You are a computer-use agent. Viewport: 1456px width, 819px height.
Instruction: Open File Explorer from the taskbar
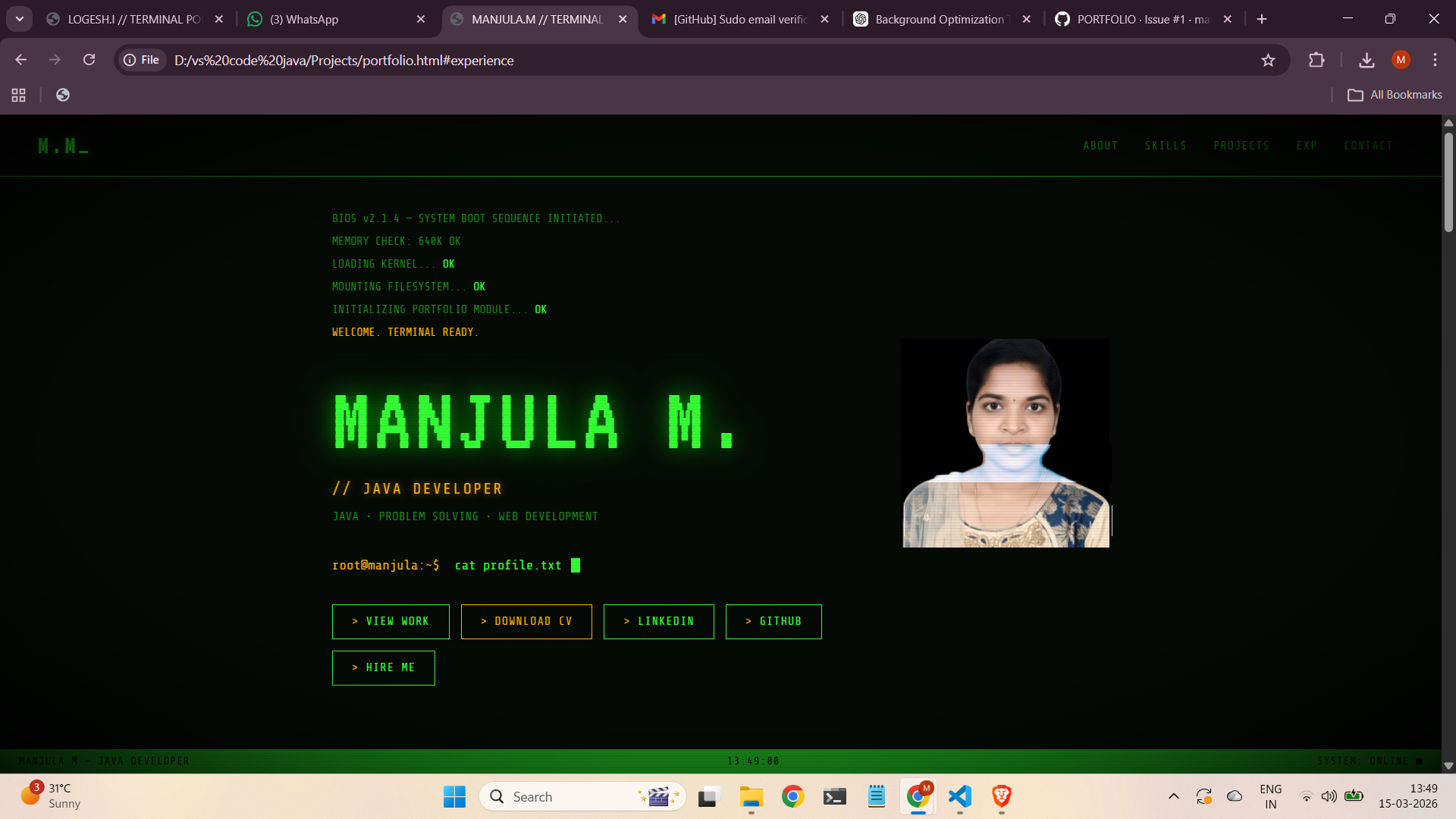pos(751,796)
